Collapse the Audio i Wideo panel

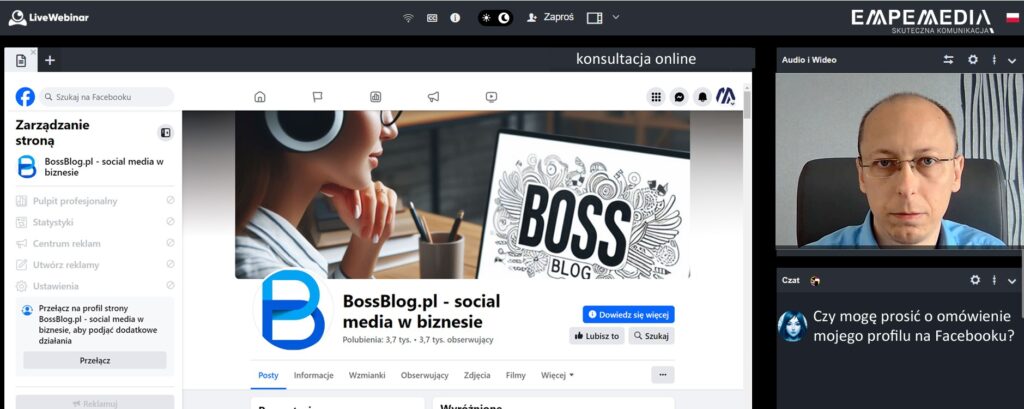1012,60
